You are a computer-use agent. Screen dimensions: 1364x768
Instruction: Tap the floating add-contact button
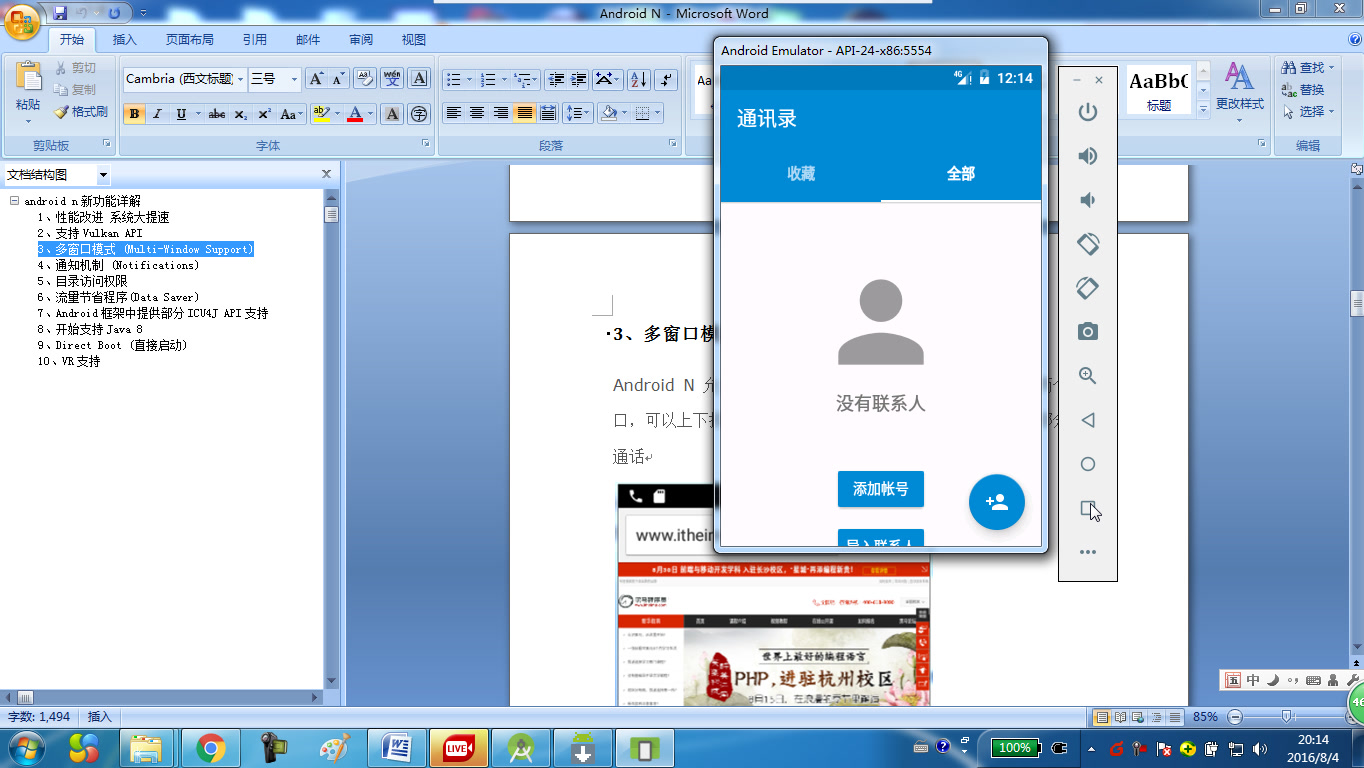click(997, 502)
